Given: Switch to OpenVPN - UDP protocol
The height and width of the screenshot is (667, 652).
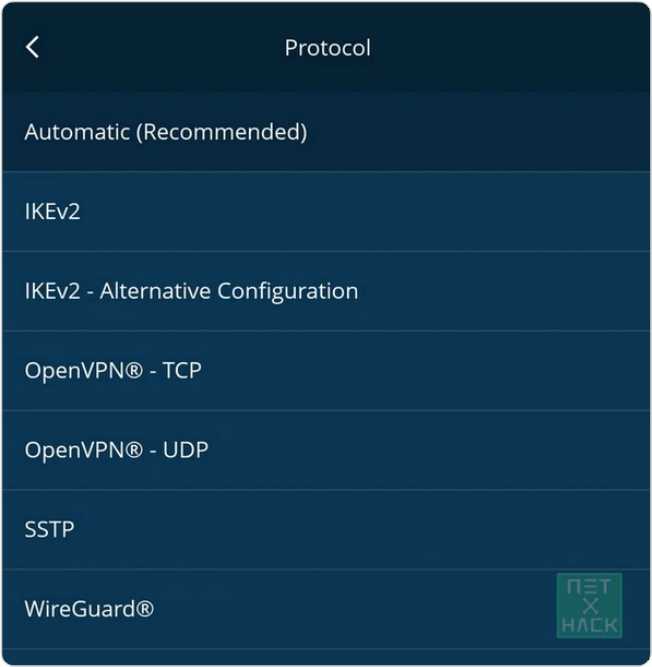Looking at the screenshot, I should 116,450.
